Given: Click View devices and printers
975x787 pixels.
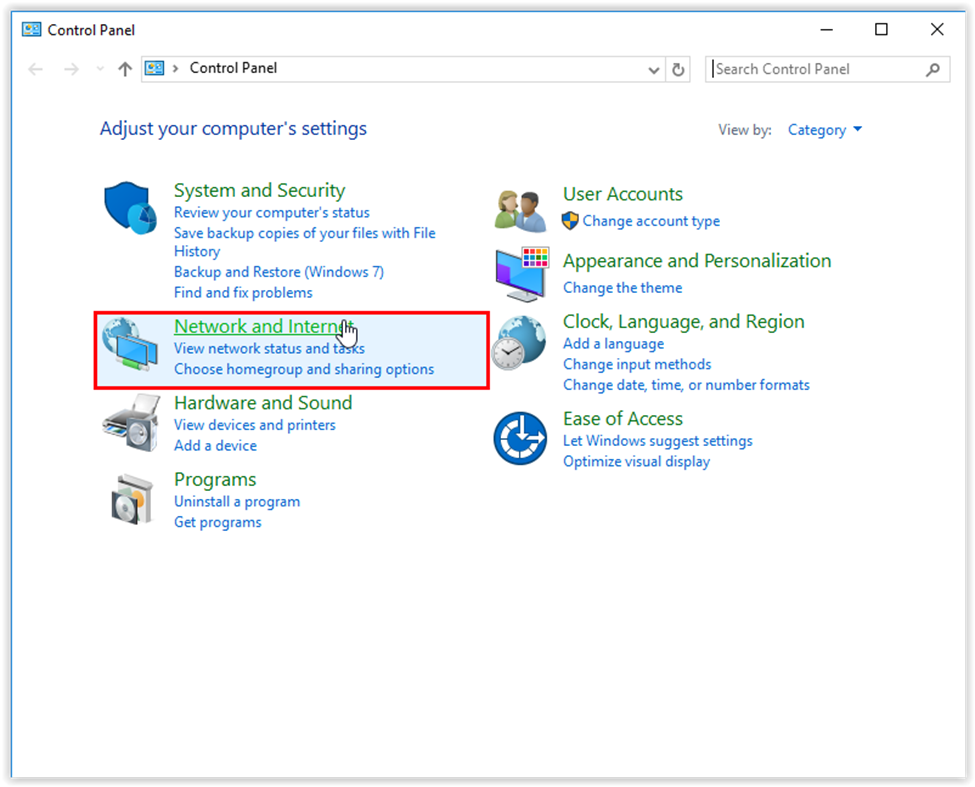Looking at the screenshot, I should tap(255, 425).
